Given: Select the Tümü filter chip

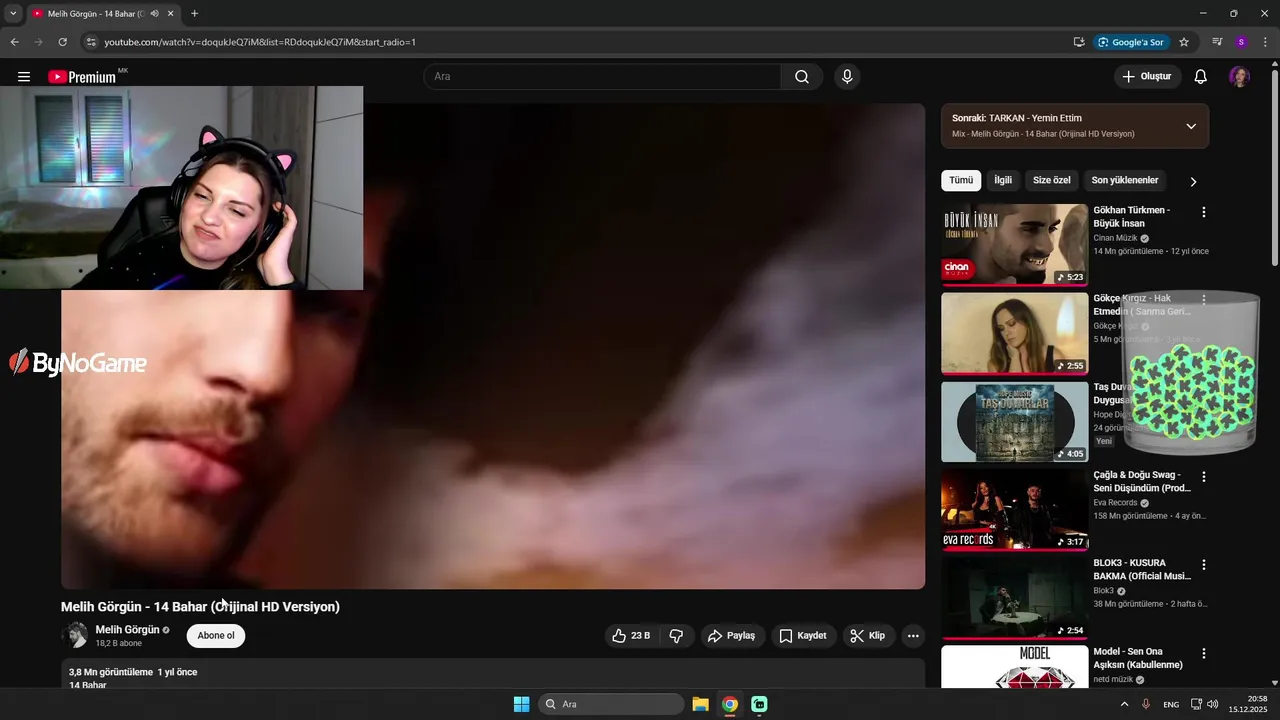Looking at the screenshot, I should pyautogui.click(x=961, y=180).
